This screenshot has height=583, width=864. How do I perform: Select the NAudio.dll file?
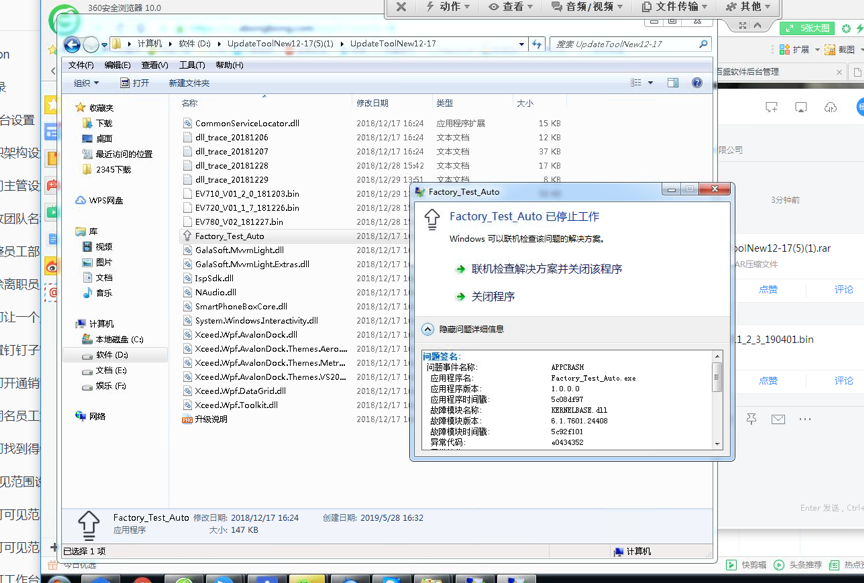click(215, 293)
